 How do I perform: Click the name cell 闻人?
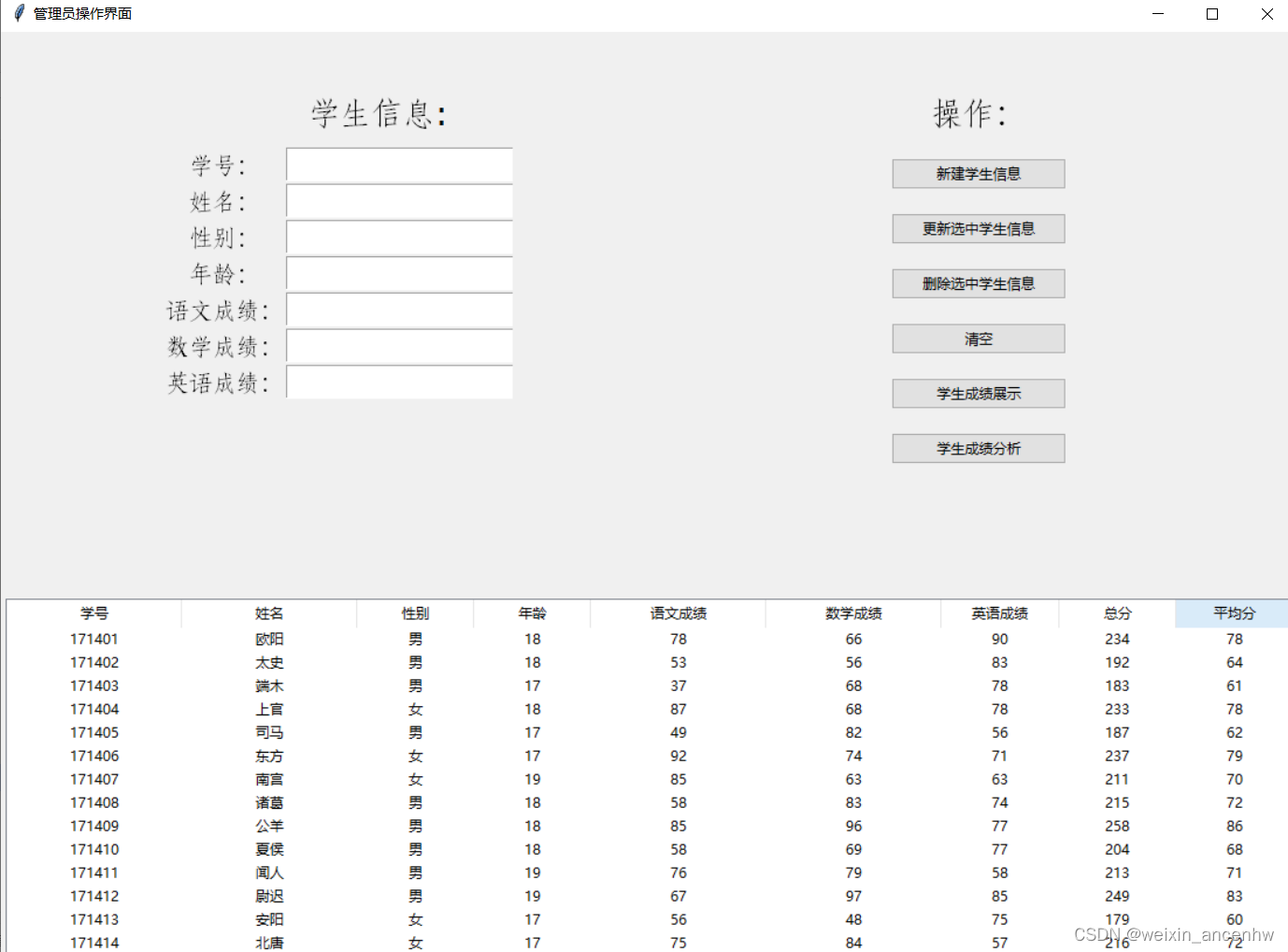pyautogui.click(x=269, y=873)
